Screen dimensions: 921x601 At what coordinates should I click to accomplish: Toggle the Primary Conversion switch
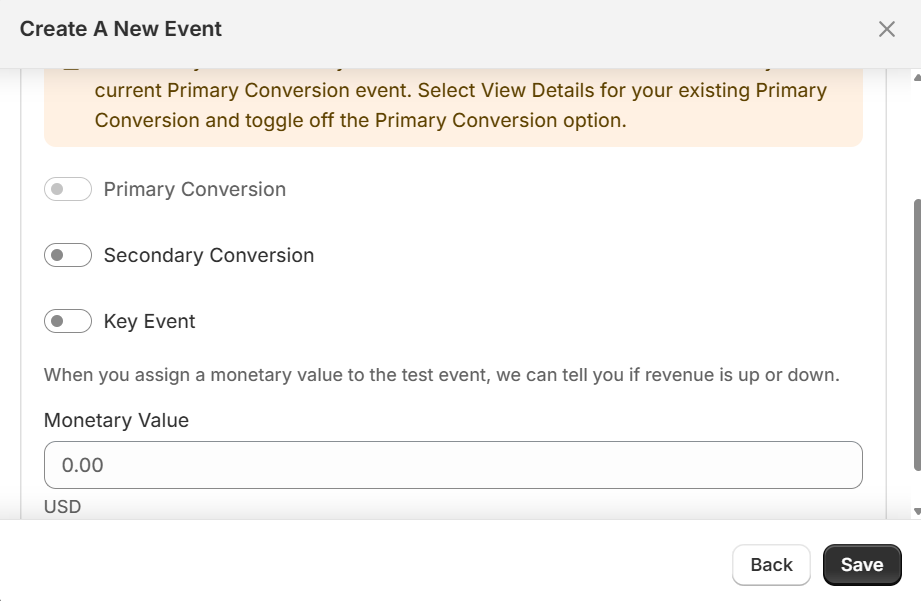[68, 189]
